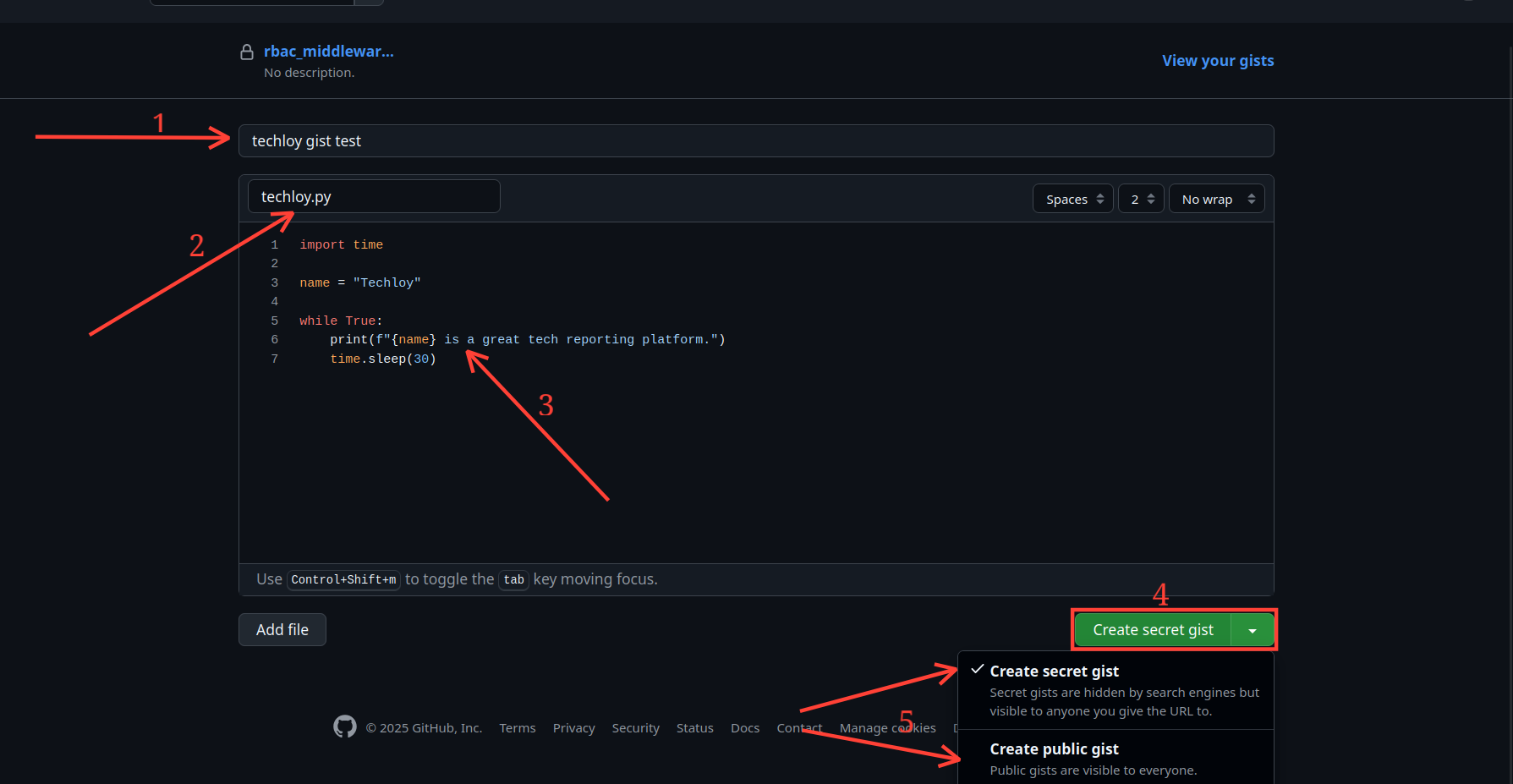
Task: Click the green Create secret gist button
Action: [1153, 629]
